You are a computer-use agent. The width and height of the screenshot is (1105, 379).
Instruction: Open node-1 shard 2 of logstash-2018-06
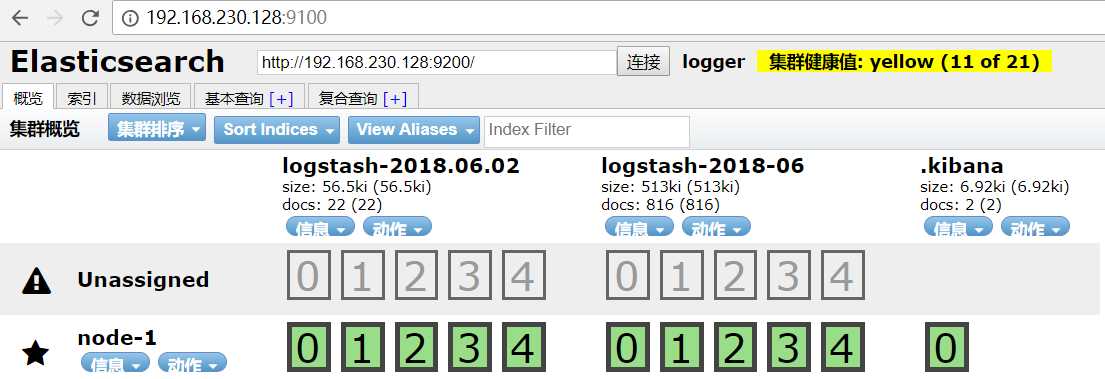point(735,347)
